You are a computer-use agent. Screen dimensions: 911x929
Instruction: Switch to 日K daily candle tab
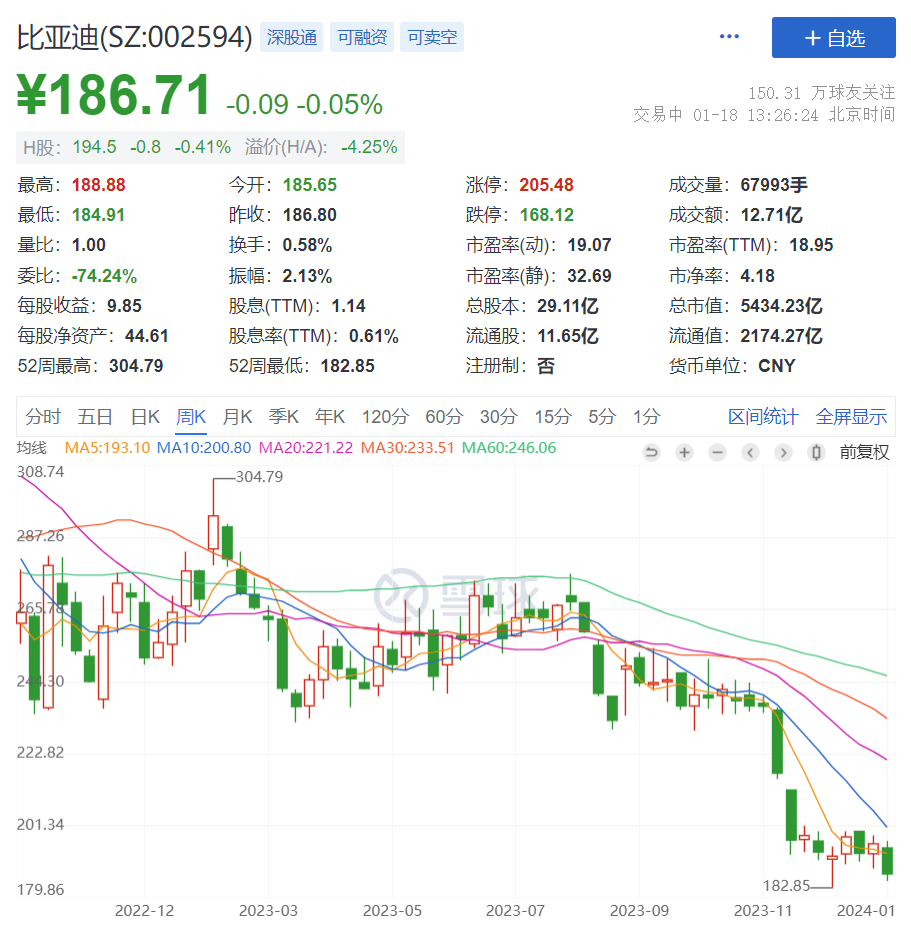[x=144, y=416]
